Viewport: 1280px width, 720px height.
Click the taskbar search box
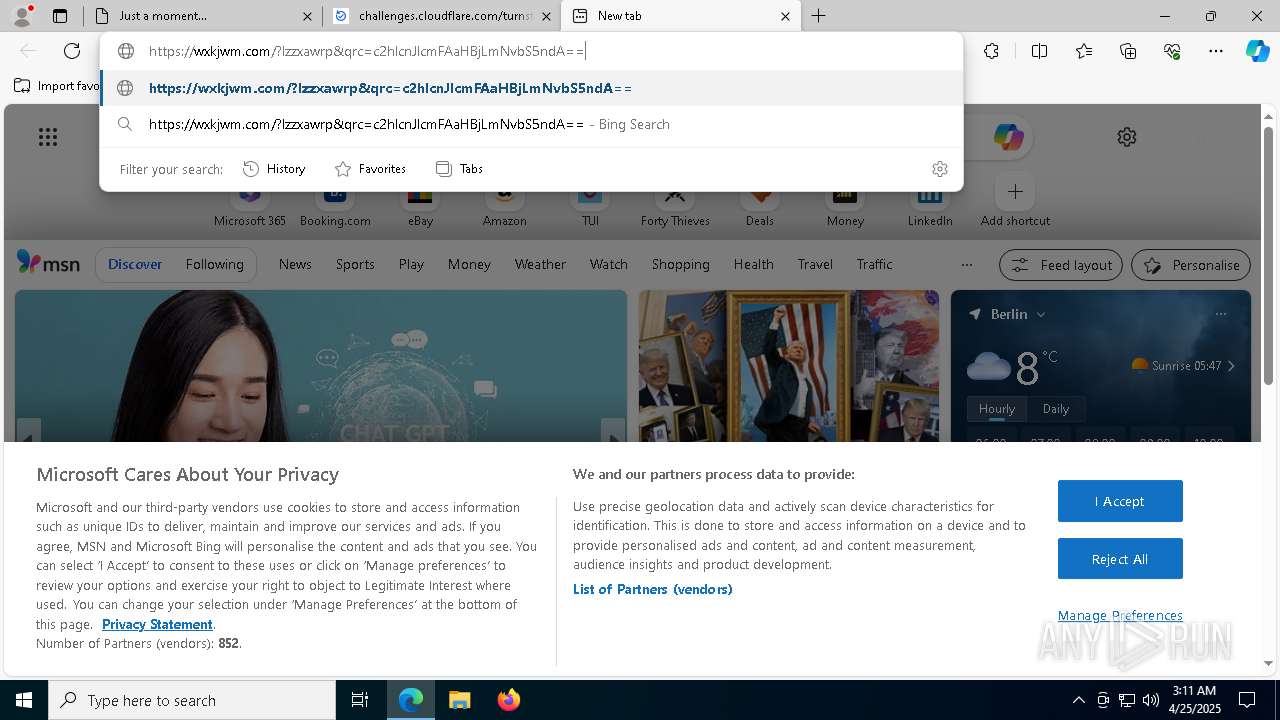point(192,700)
